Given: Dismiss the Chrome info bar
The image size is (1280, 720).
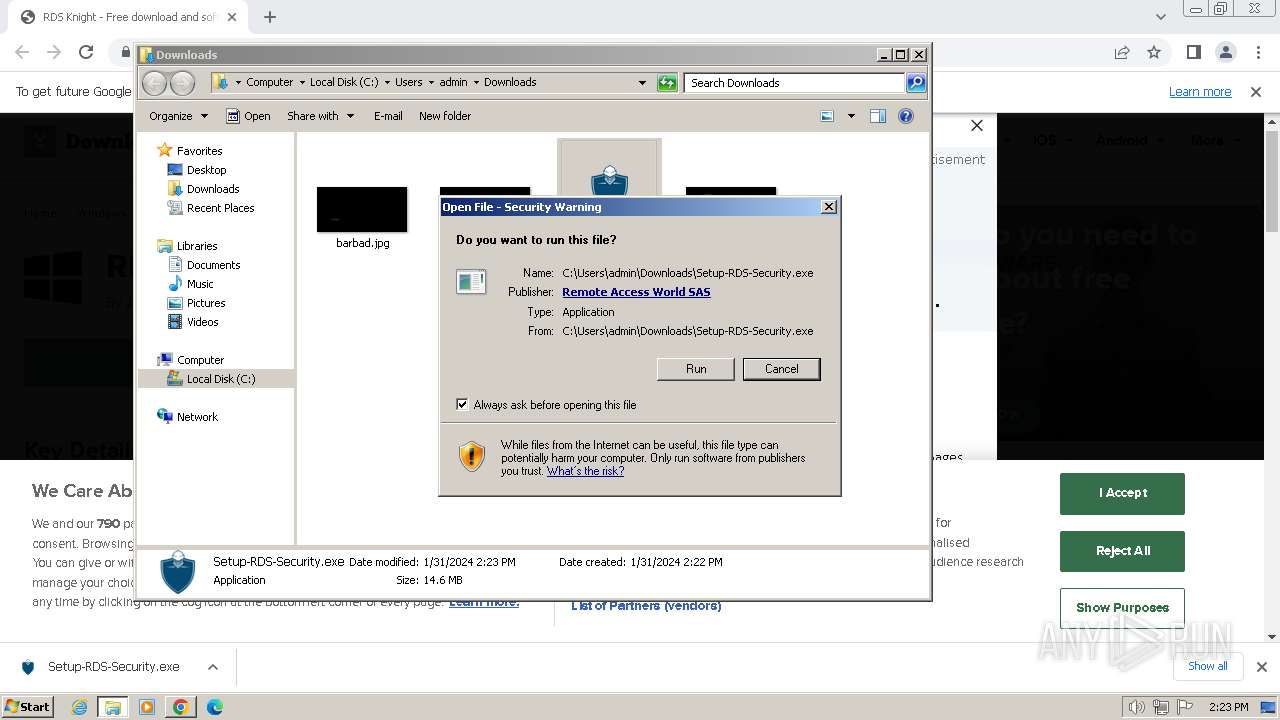Looking at the screenshot, I should click(1256, 92).
